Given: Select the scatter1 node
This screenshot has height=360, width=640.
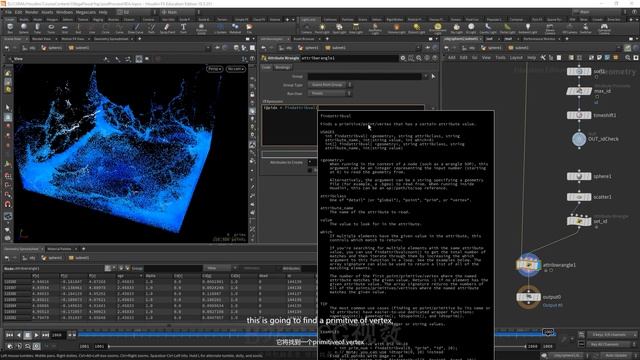Looking at the screenshot, I should [x=579, y=197].
